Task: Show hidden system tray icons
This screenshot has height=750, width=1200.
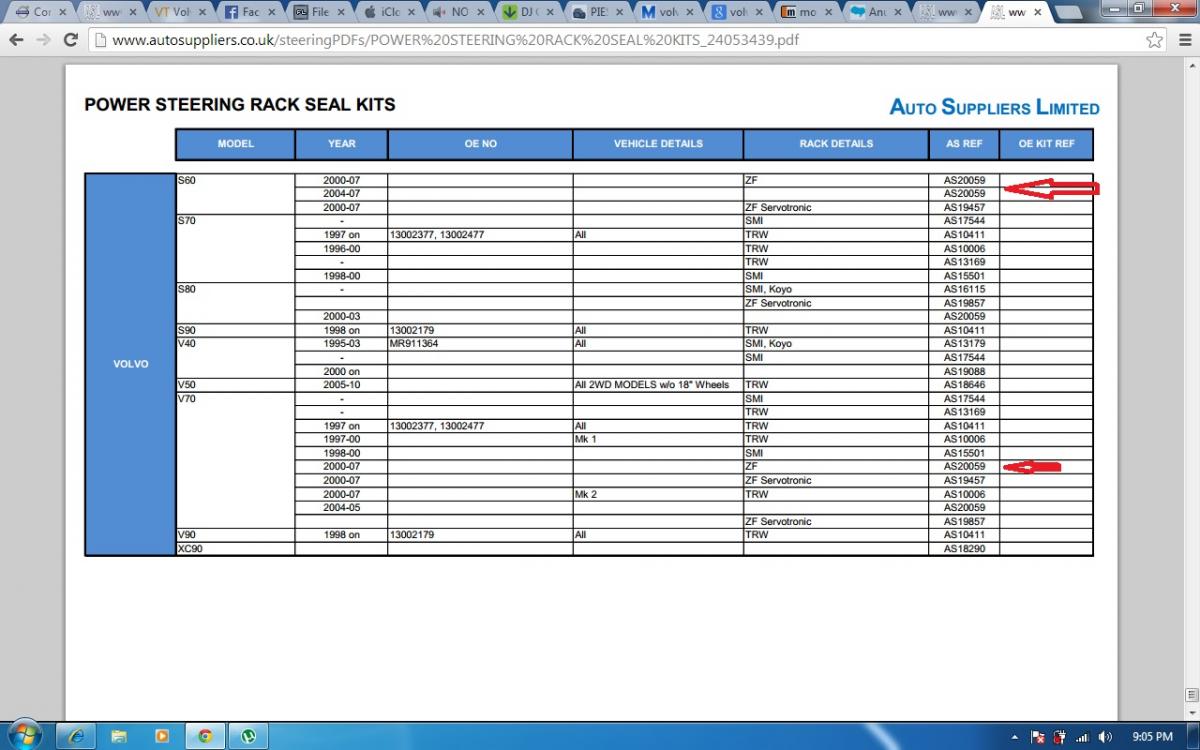Action: click(x=1016, y=737)
